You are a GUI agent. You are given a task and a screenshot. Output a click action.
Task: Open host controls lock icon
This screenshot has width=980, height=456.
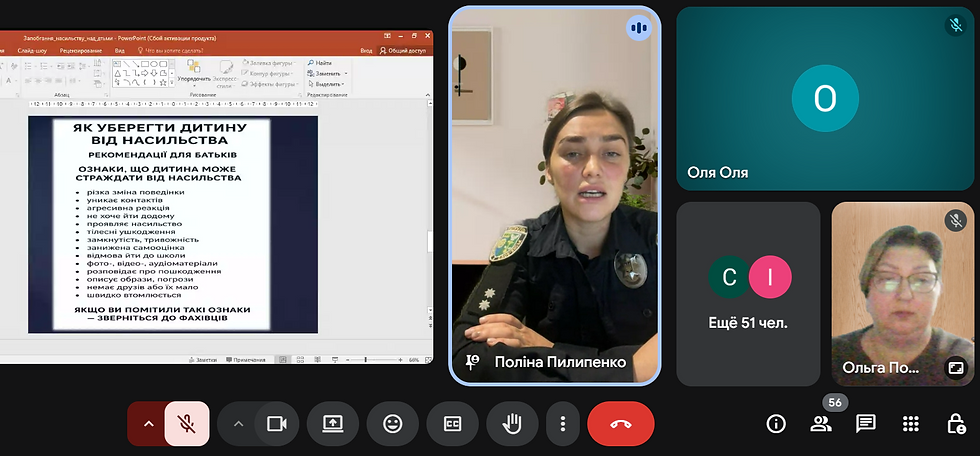point(956,424)
